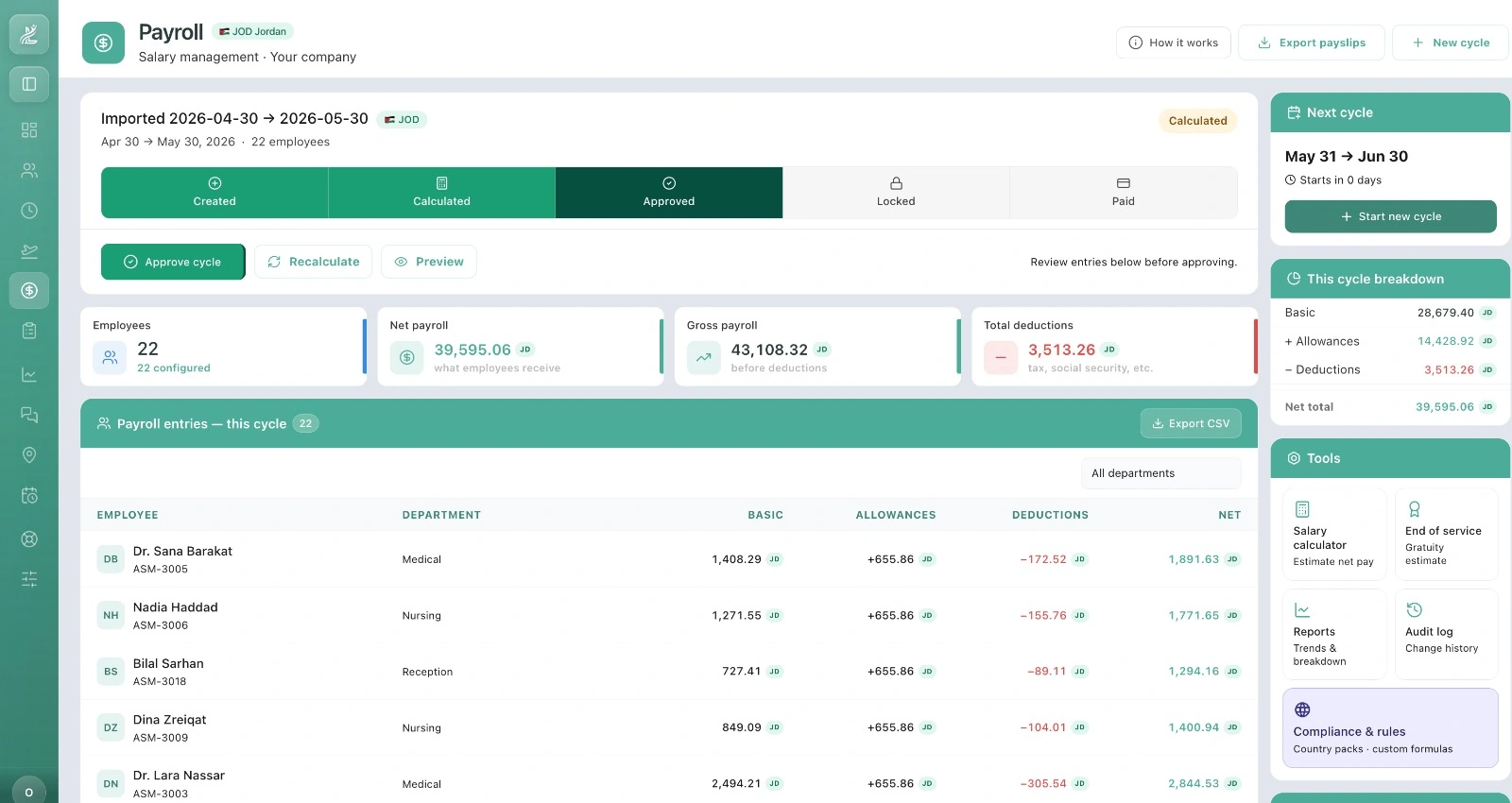1512x803 pixels.
Task: Click the app logo in sidebar
Action: 29,35
